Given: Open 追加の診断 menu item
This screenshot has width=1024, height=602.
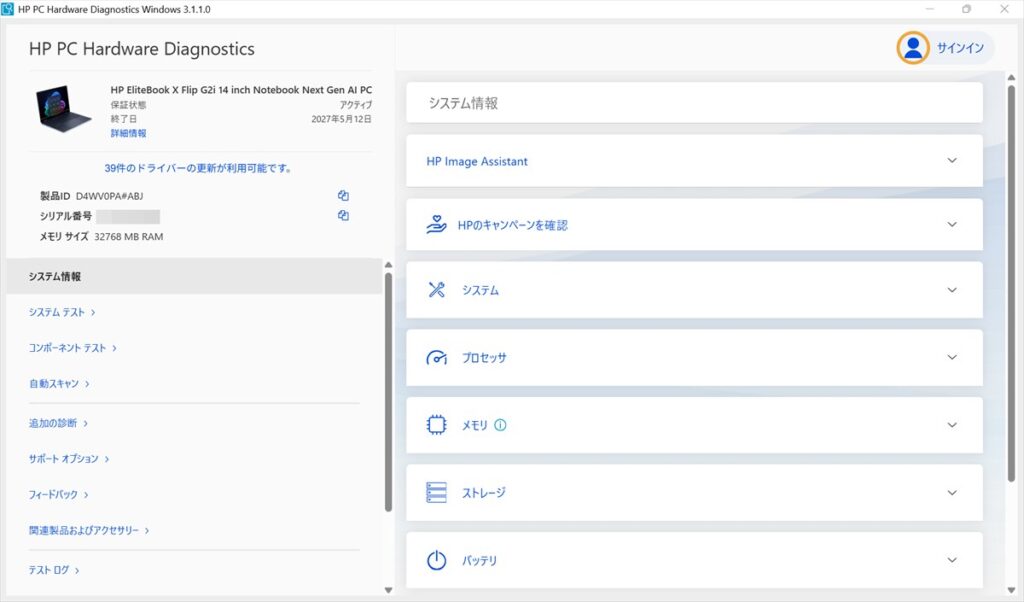Looking at the screenshot, I should point(58,423).
